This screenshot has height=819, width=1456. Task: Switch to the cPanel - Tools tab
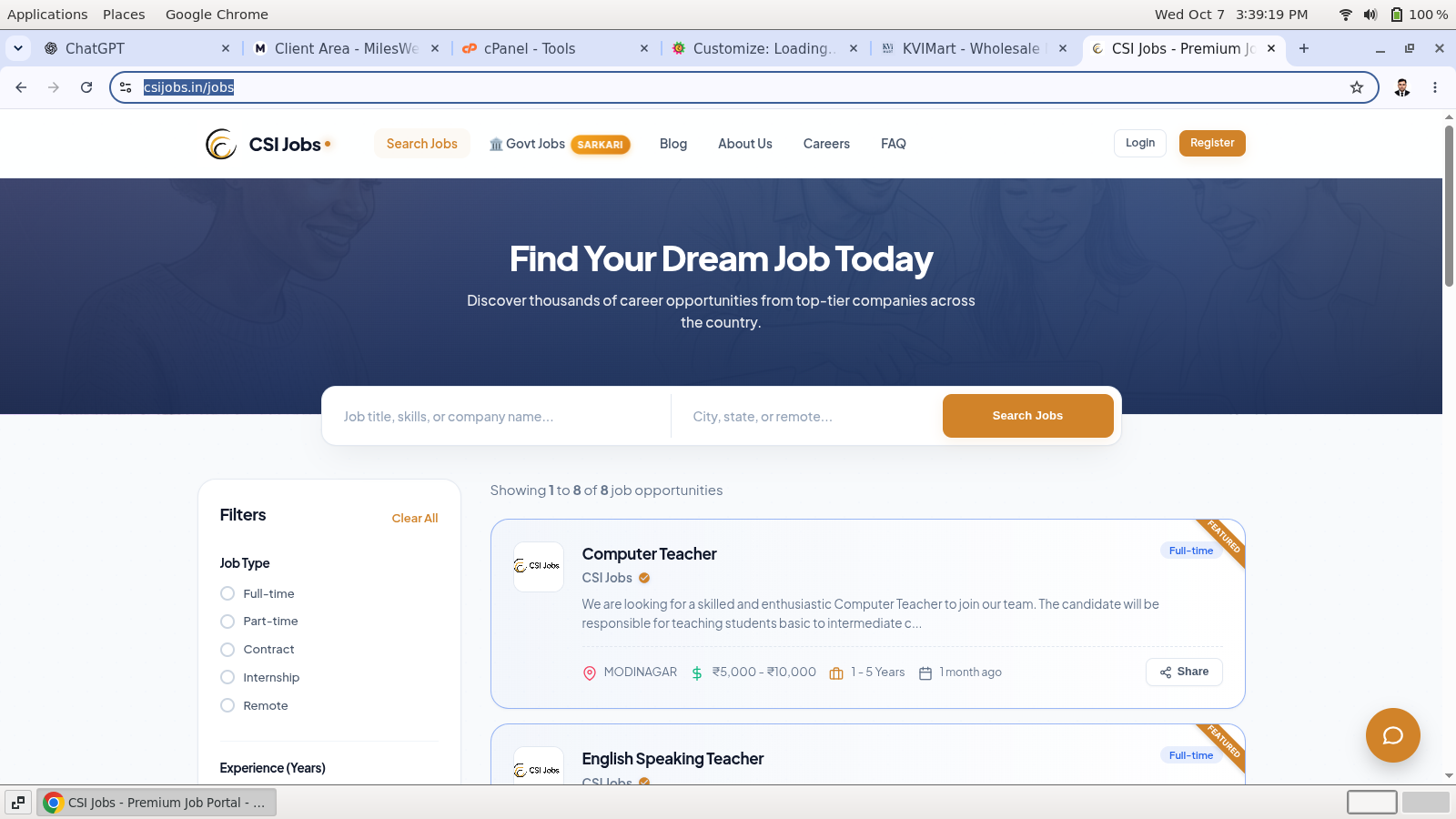555,48
